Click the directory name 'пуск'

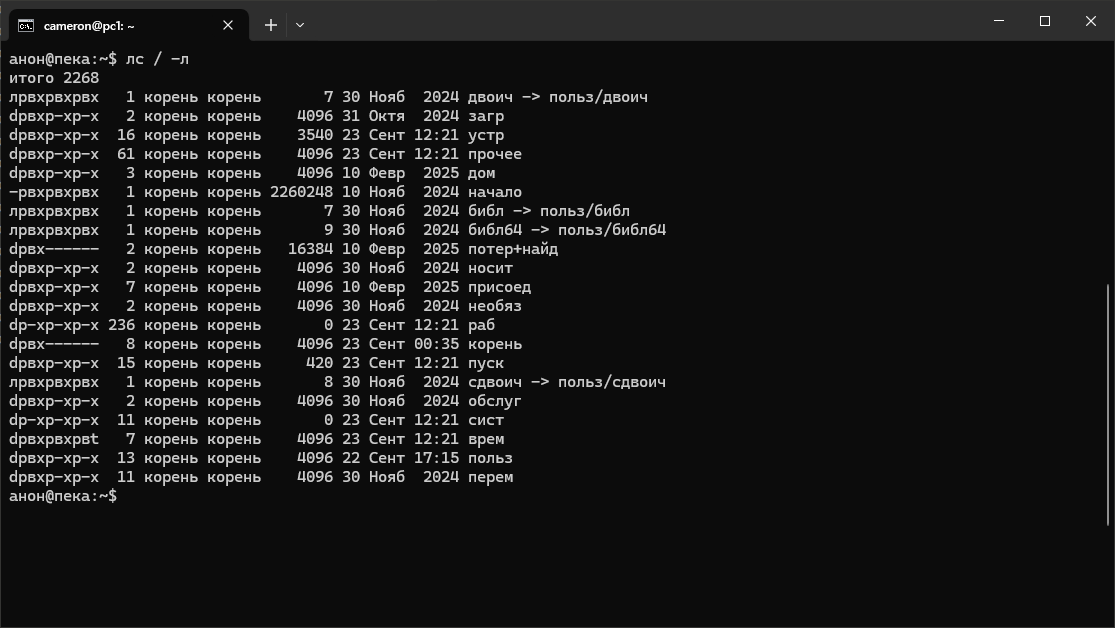[x=486, y=363]
